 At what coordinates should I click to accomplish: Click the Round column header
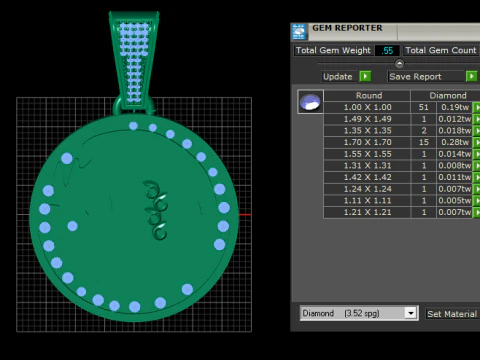click(x=367, y=96)
